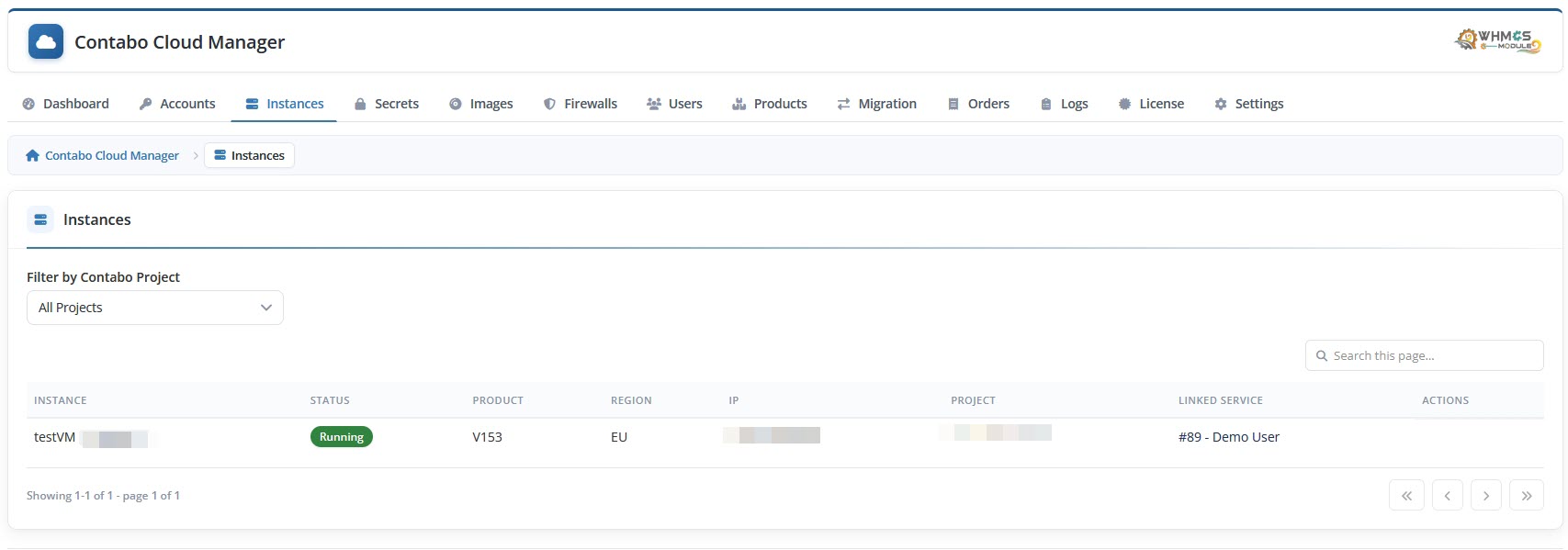Jump to the last page
The image size is (1568, 550).
(x=1526, y=495)
